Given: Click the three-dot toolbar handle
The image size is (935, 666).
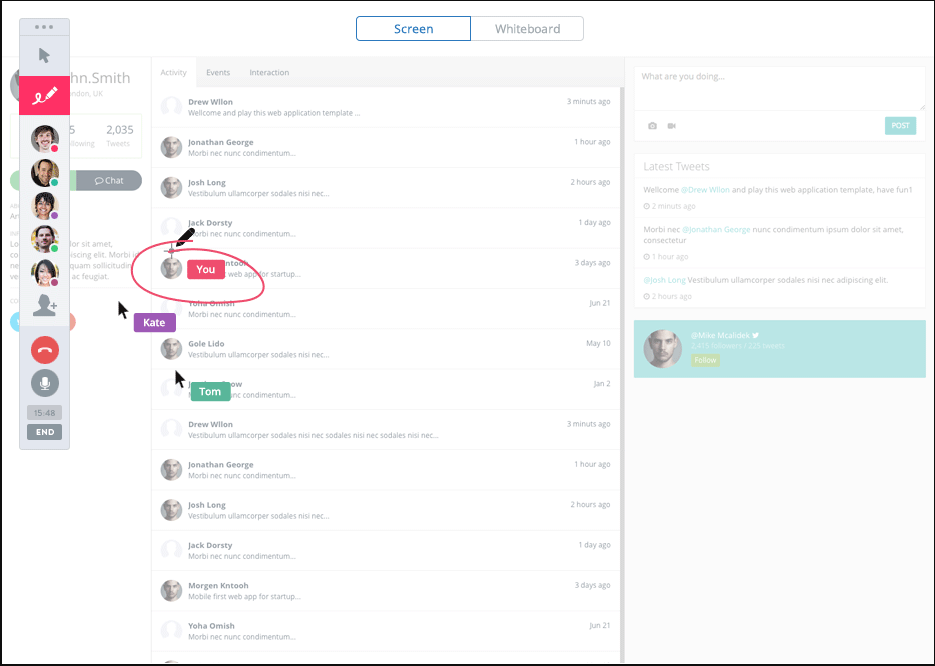Looking at the screenshot, I should [x=44, y=27].
